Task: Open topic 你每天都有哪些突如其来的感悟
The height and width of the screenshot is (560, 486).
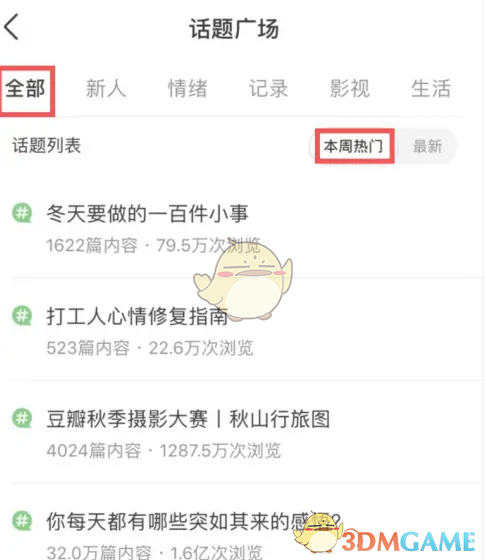Action: (x=194, y=521)
